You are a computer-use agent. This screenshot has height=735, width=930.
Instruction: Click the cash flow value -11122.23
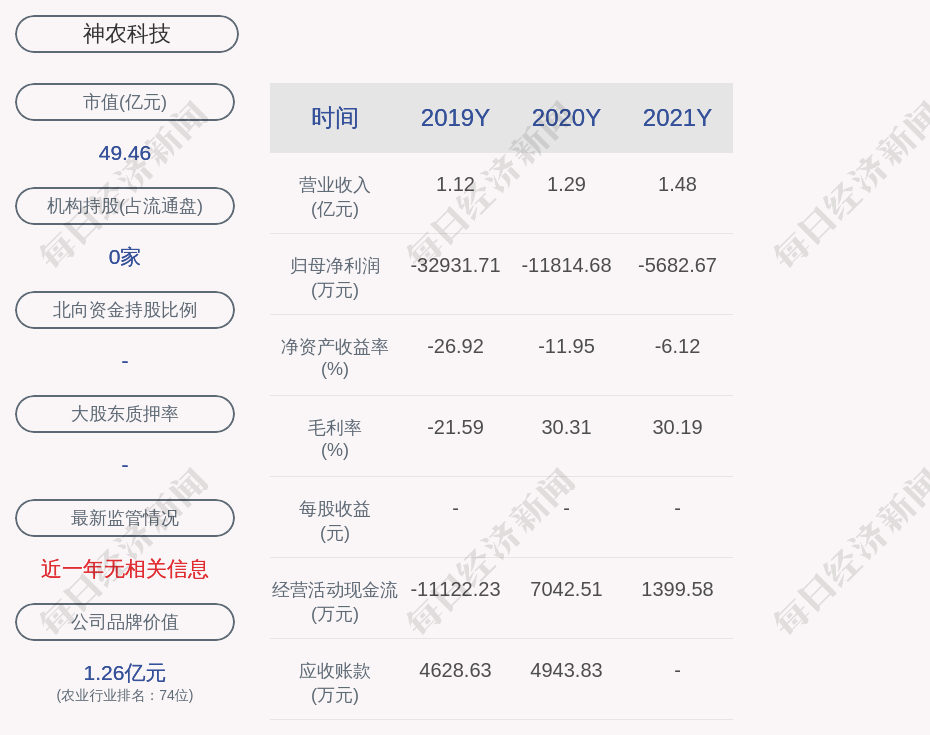pyautogui.click(x=455, y=589)
